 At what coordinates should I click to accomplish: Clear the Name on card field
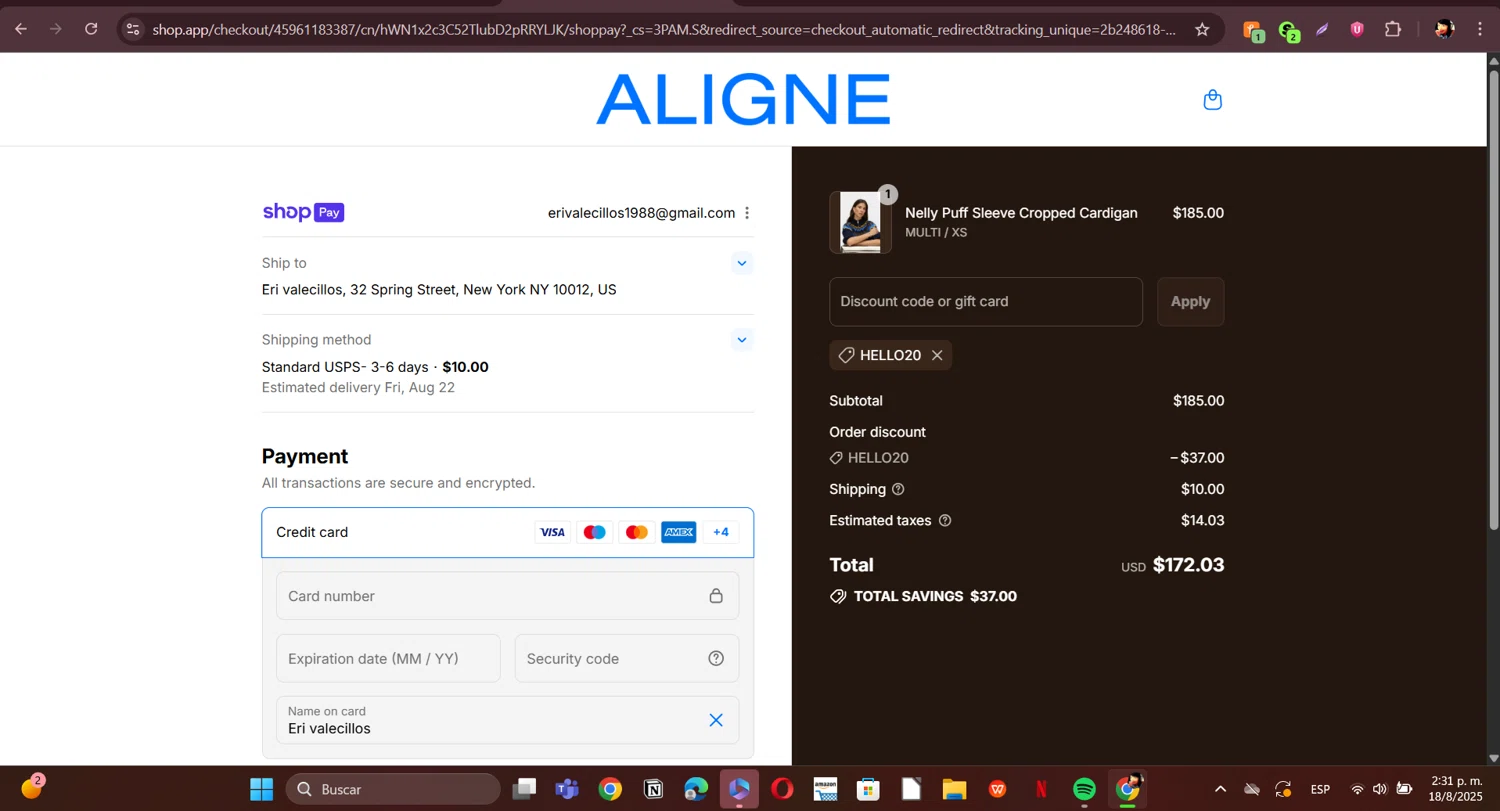click(x=716, y=720)
